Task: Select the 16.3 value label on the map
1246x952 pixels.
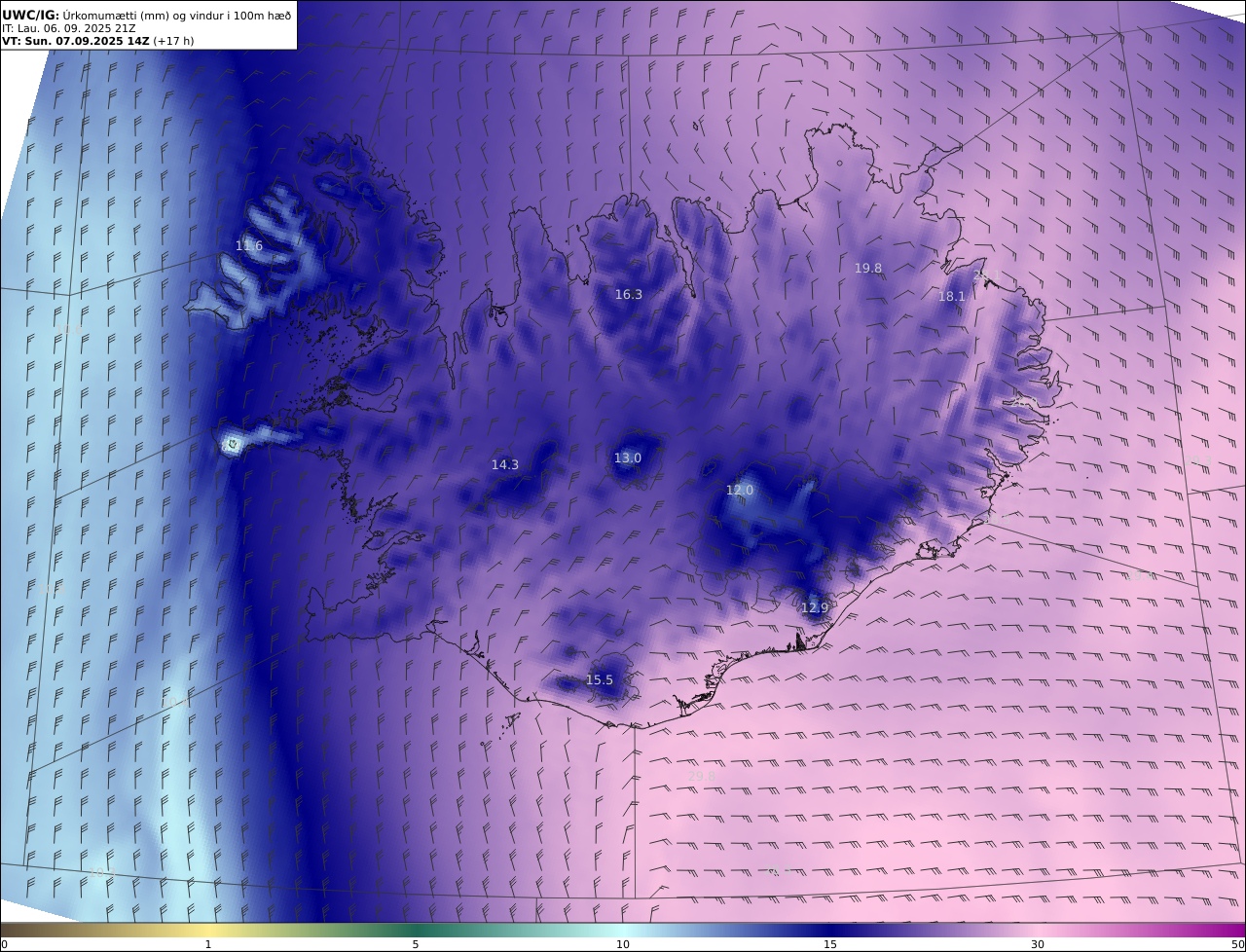Action: tap(629, 295)
